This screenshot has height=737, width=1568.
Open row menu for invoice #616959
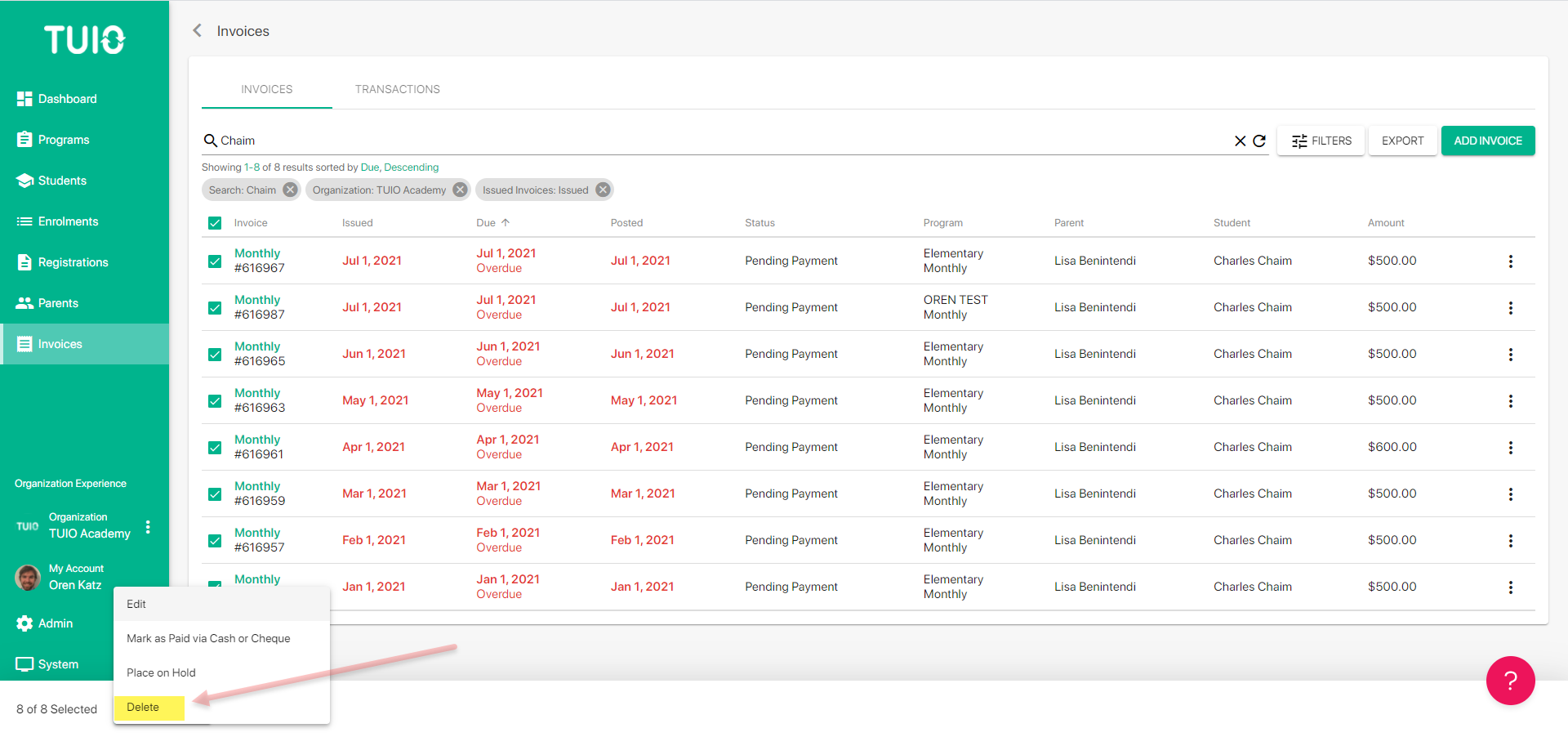1510,494
